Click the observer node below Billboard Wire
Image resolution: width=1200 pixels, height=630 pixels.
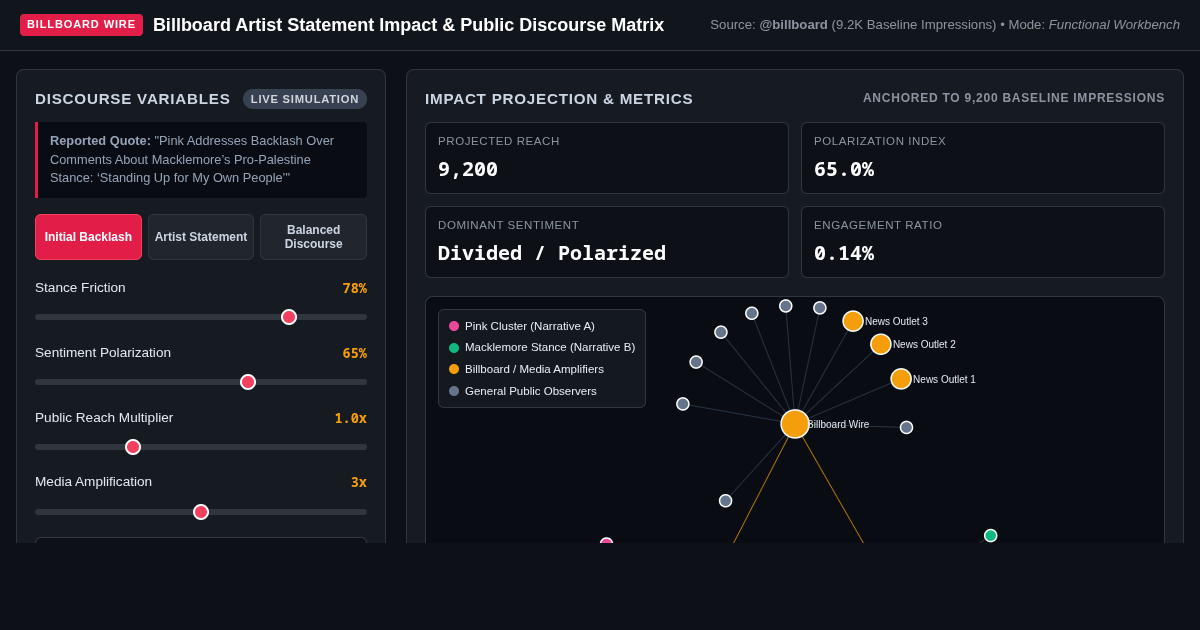point(726,501)
